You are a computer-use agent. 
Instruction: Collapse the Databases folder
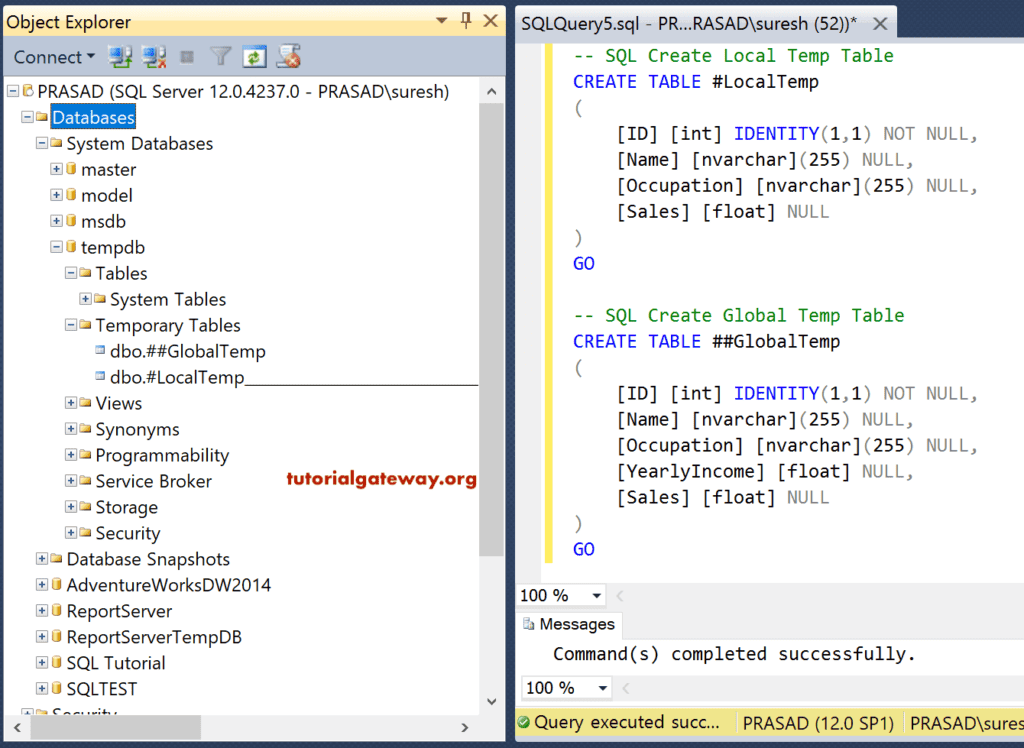click(x=27, y=117)
